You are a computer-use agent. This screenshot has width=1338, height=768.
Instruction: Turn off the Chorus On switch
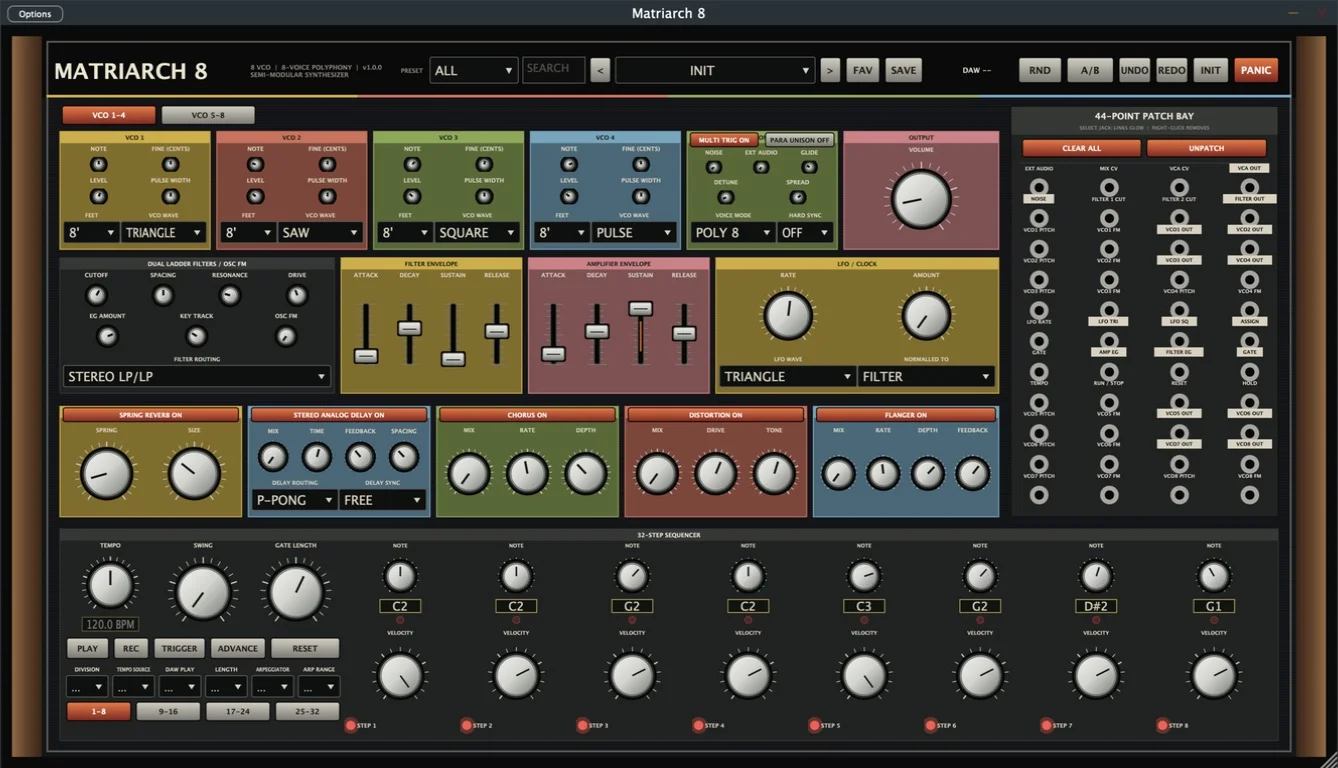click(x=527, y=414)
